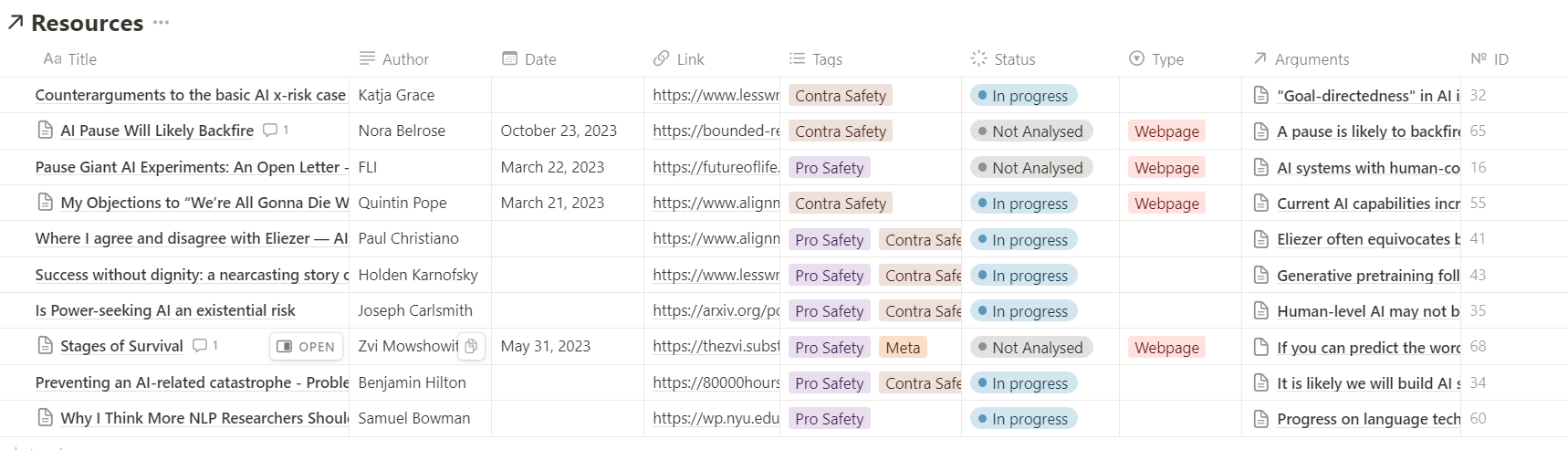
Task: Click the Meta tag on Stages of Survival row
Action: click(x=903, y=348)
